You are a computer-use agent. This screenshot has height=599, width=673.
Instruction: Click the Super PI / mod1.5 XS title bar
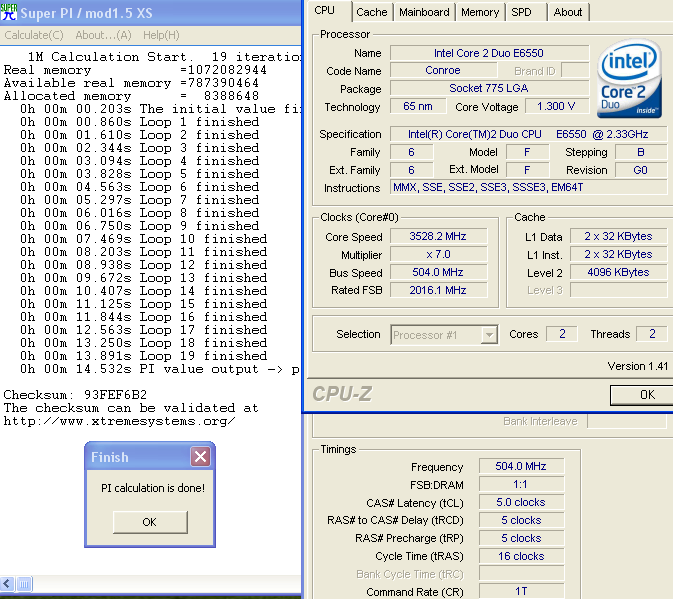[x=150, y=13]
